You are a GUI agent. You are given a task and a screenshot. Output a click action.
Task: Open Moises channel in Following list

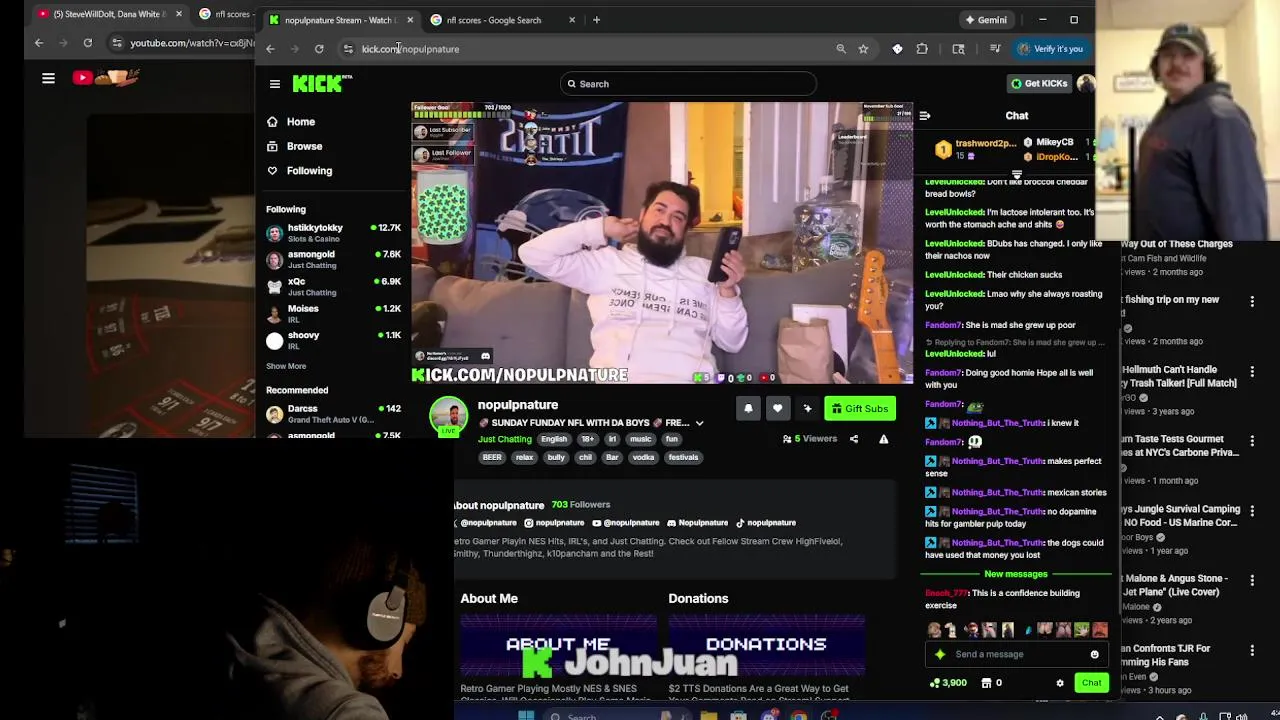(x=334, y=313)
